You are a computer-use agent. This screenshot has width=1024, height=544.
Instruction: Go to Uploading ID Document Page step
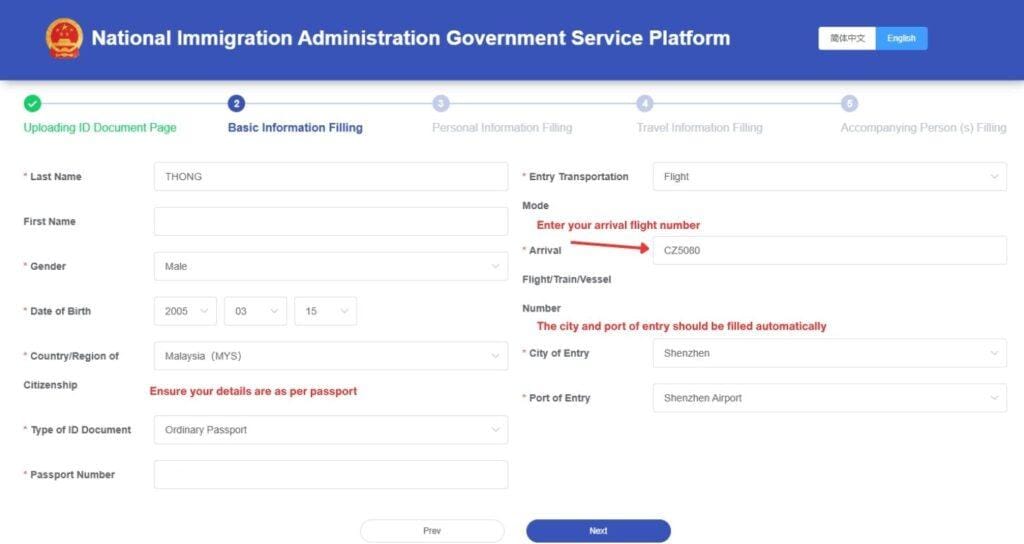tap(100, 127)
